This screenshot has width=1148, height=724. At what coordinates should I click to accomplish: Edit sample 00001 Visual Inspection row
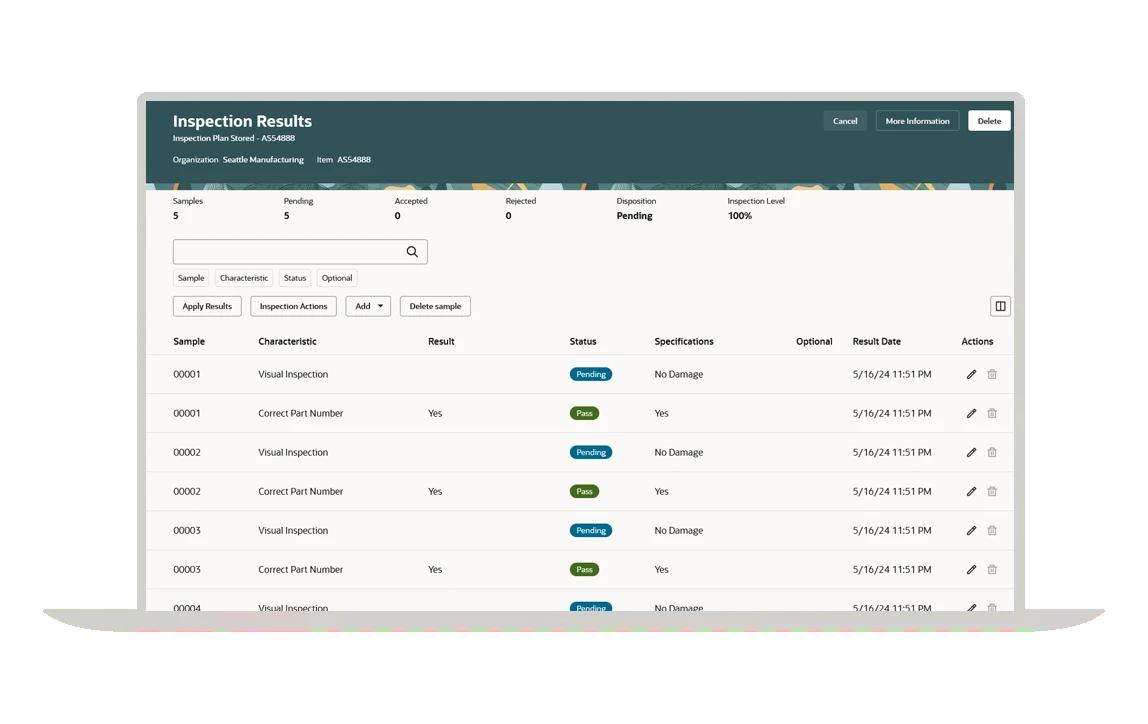[x=971, y=375]
